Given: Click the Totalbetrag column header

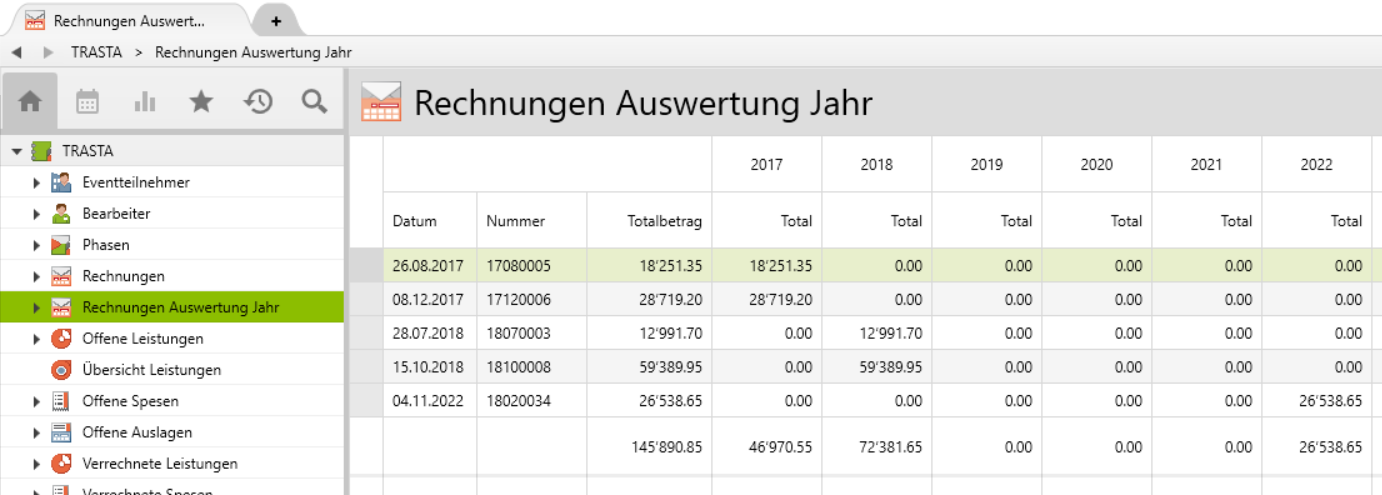Looking at the screenshot, I should [x=664, y=221].
